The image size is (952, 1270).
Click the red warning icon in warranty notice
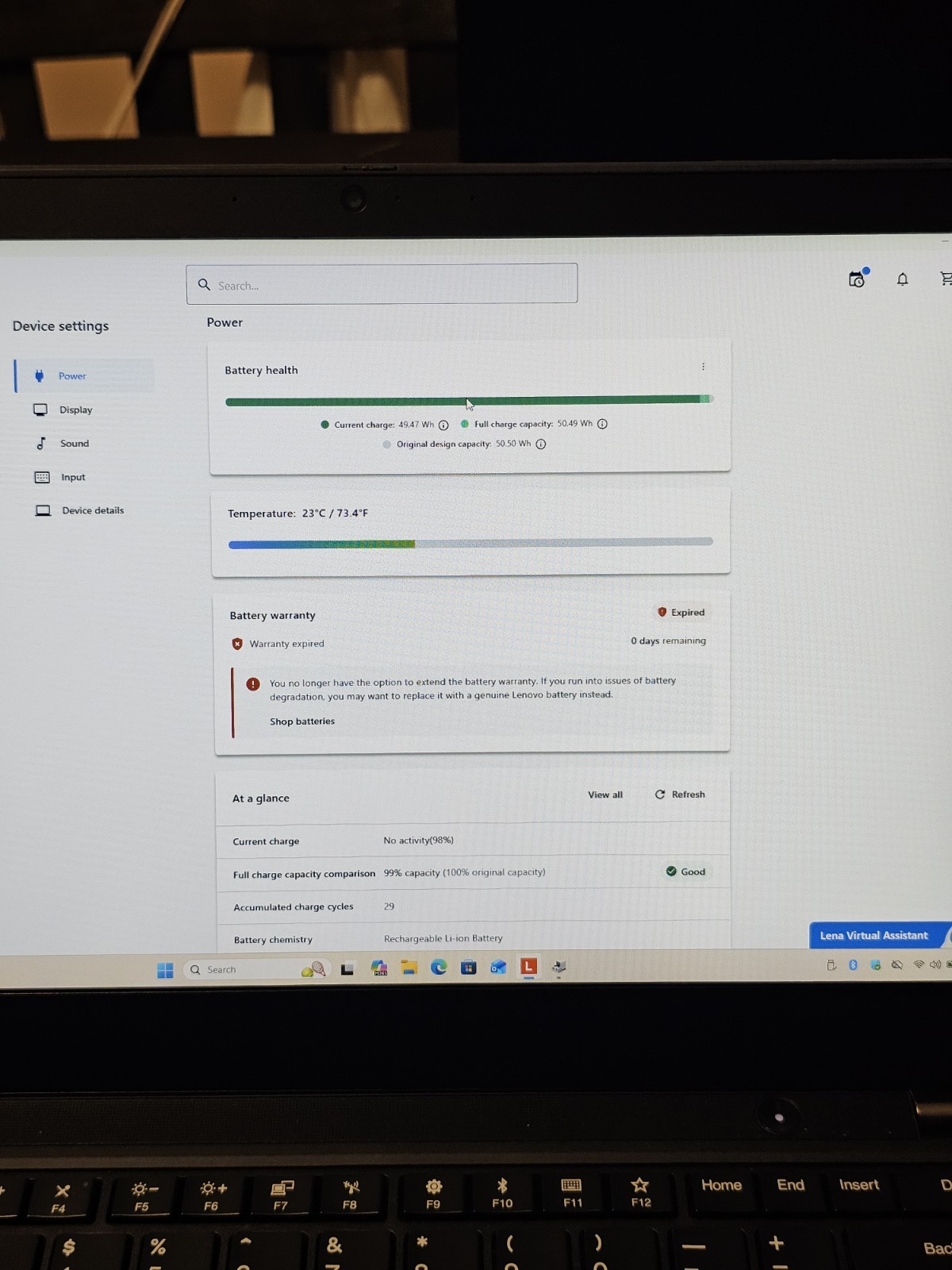[253, 683]
